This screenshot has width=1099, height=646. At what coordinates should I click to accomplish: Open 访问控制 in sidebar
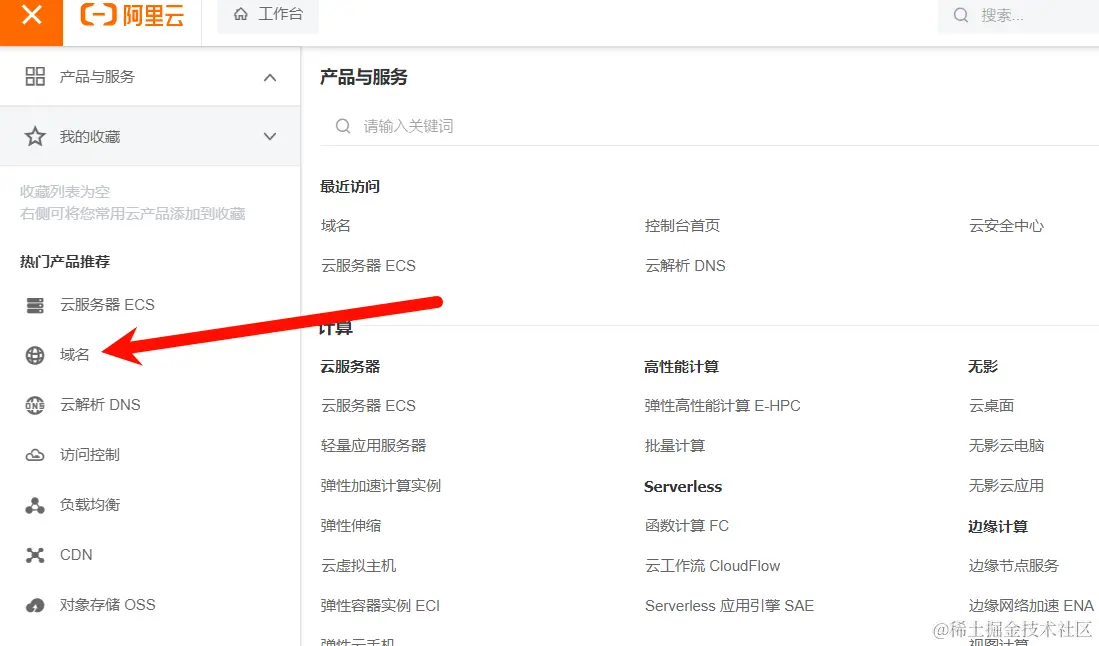(x=90, y=455)
